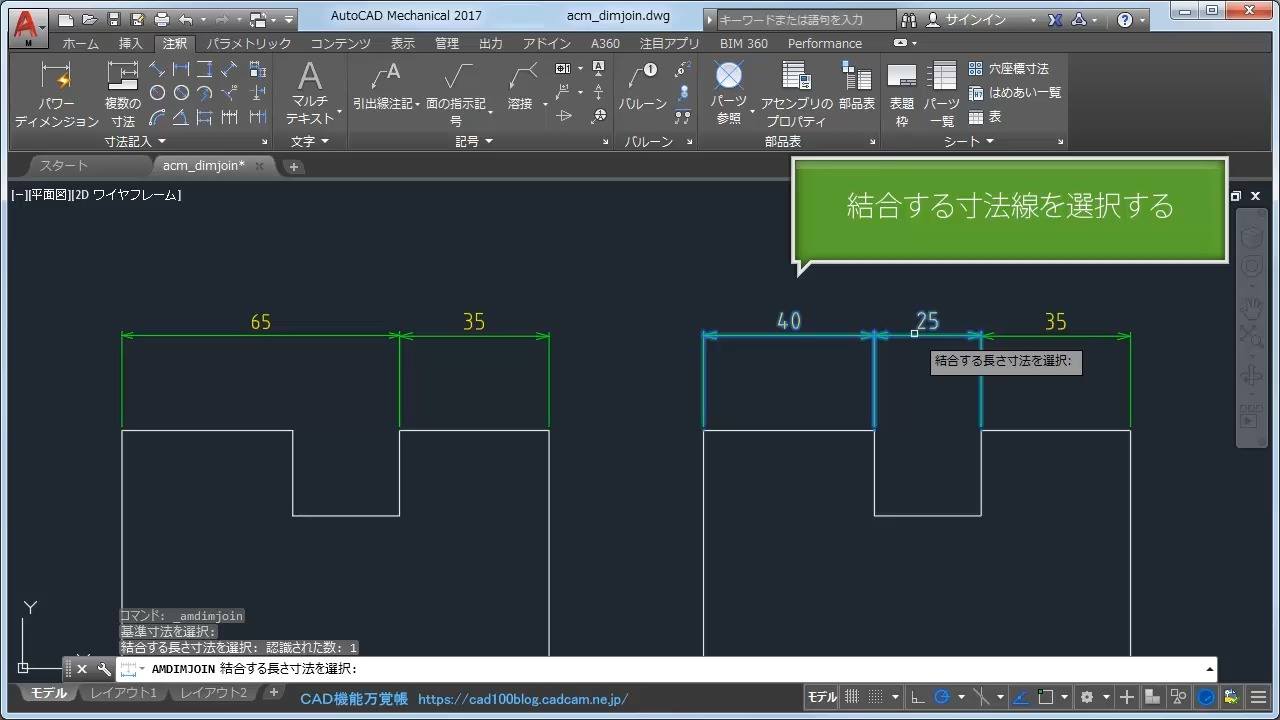This screenshot has width=1280, height=720.
Task: Toggle object snap tracking in status bar
Action: pos(1021,697)
